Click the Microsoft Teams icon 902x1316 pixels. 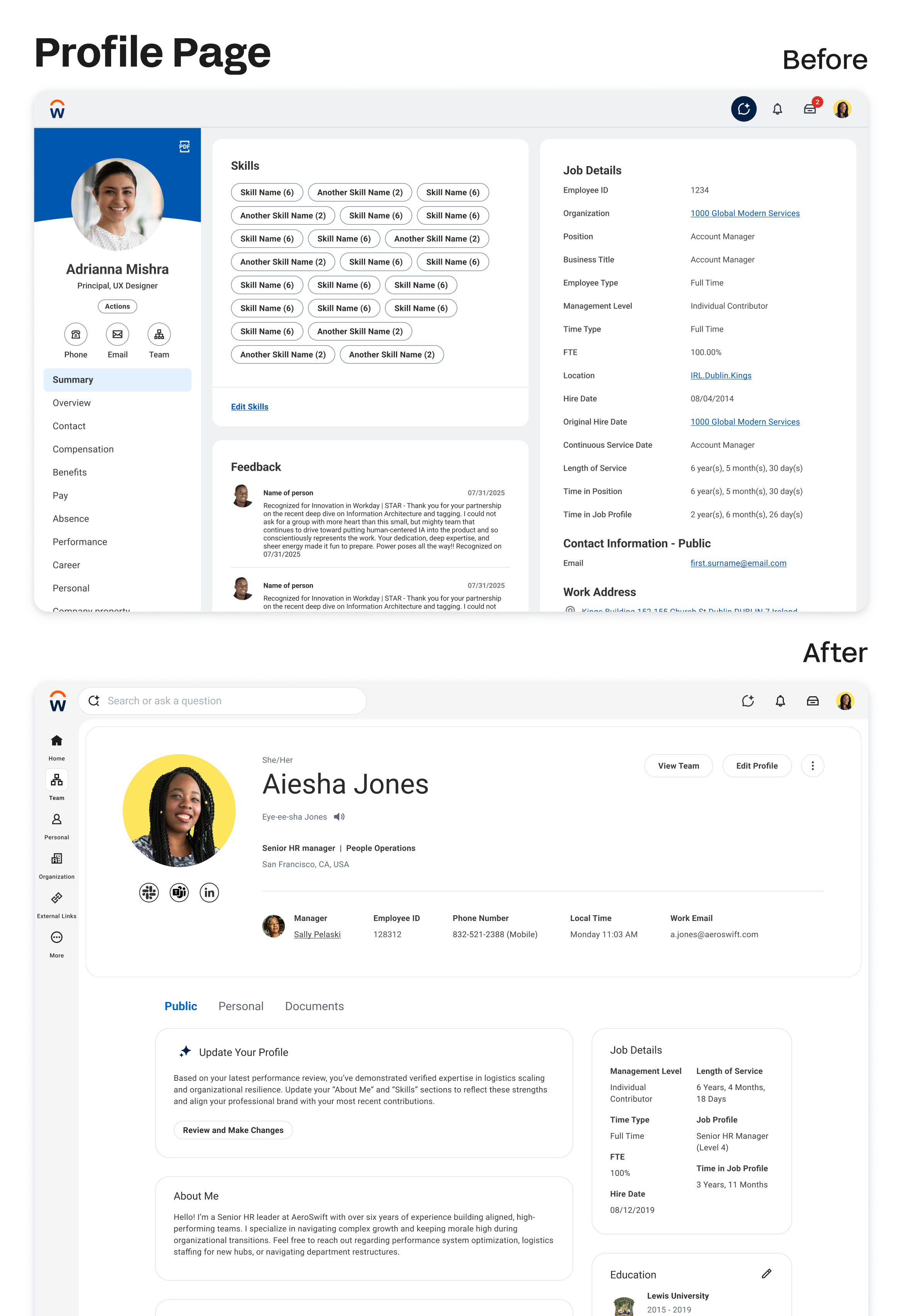pyautogui.click(x=179, y=892)
